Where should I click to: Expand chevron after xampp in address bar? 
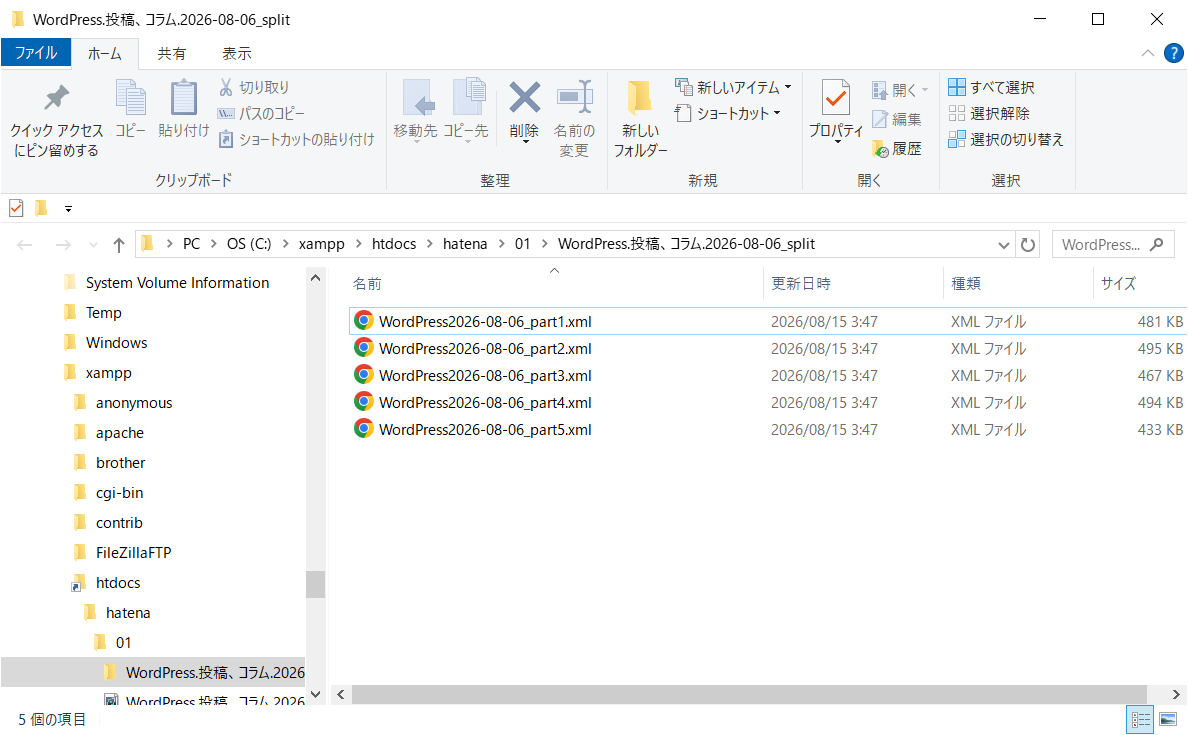click(x=358, y=244)
